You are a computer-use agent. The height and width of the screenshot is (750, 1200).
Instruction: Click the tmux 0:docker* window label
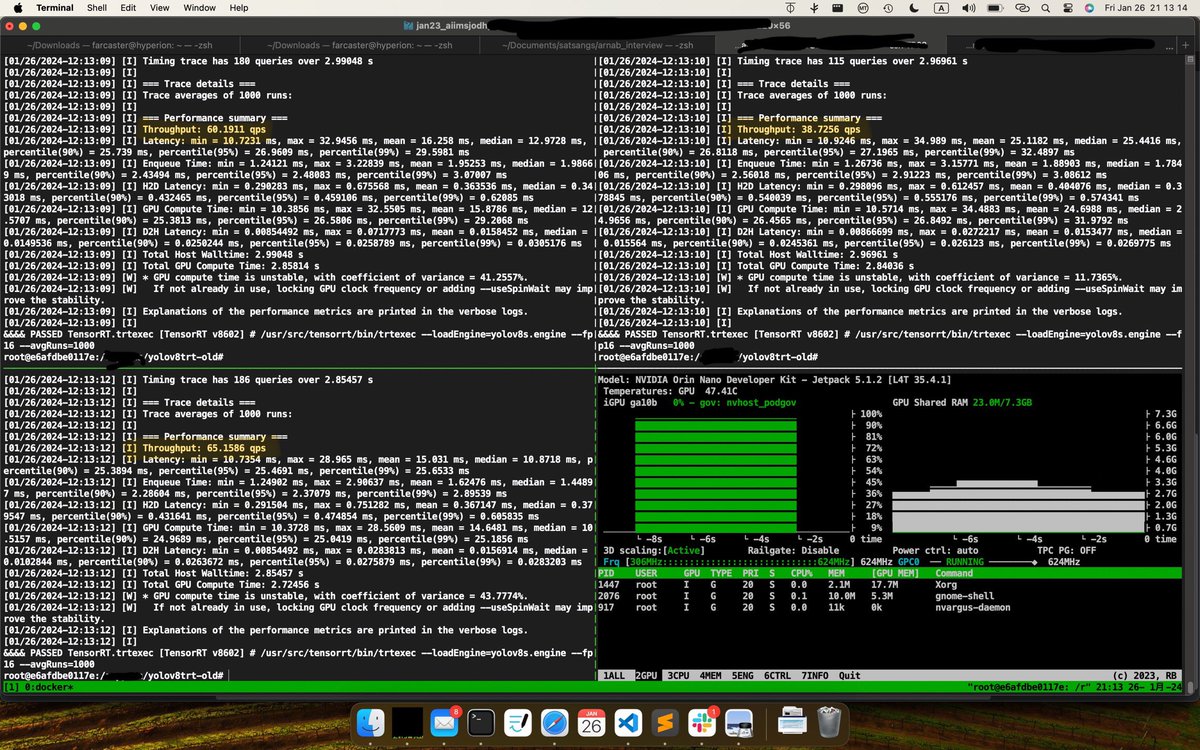[x=51, y=688]
